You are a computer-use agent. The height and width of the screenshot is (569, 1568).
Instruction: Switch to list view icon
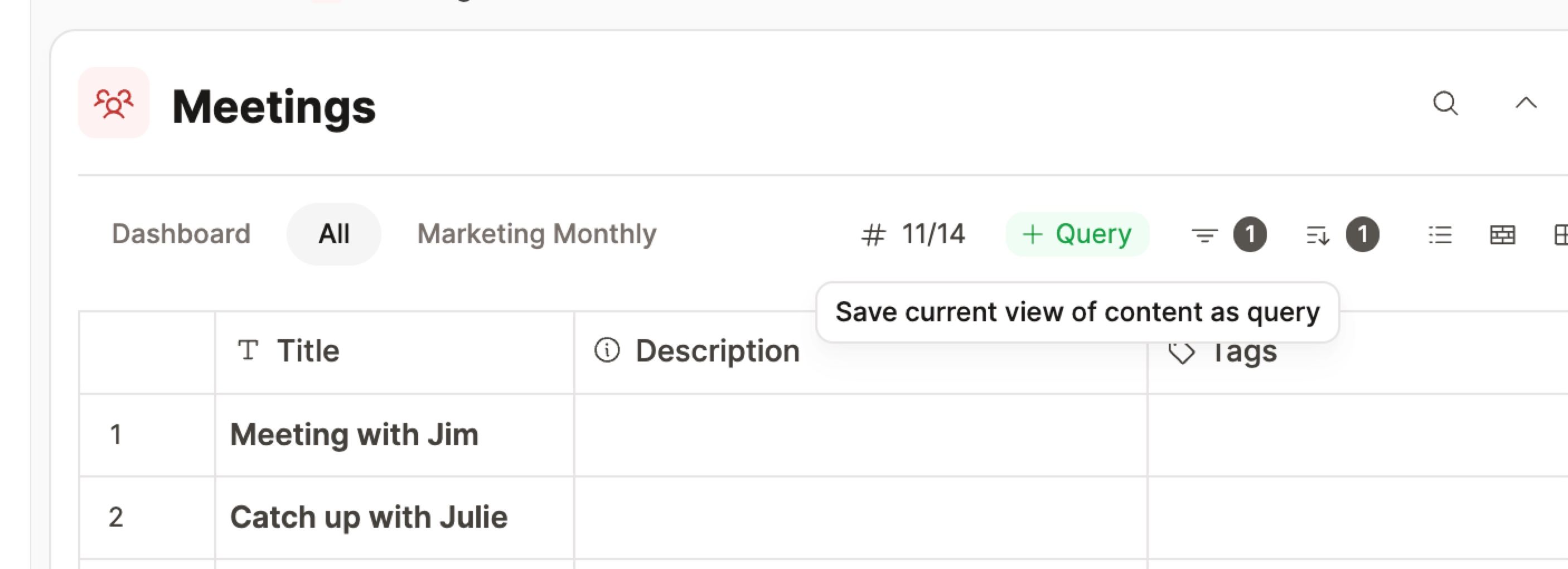point(1440,235)
